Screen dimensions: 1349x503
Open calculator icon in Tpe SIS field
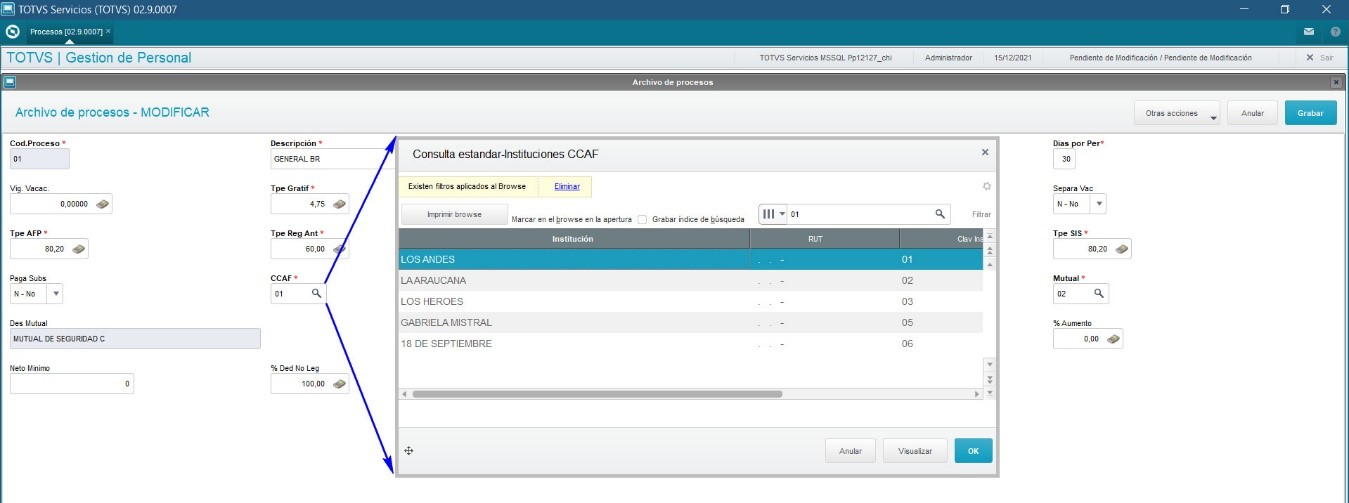1121,248
